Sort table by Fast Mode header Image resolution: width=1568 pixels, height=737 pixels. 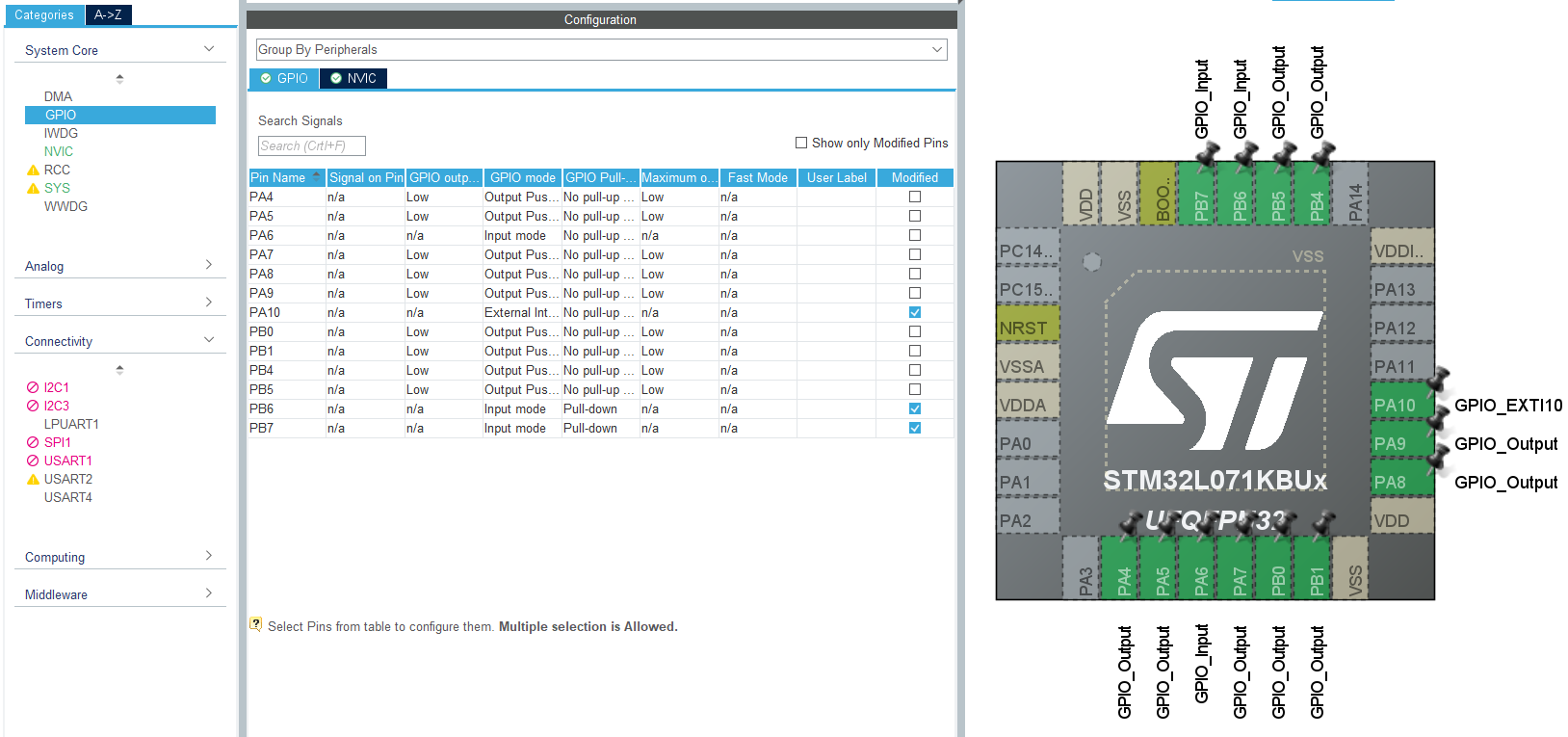coord(757,177)
